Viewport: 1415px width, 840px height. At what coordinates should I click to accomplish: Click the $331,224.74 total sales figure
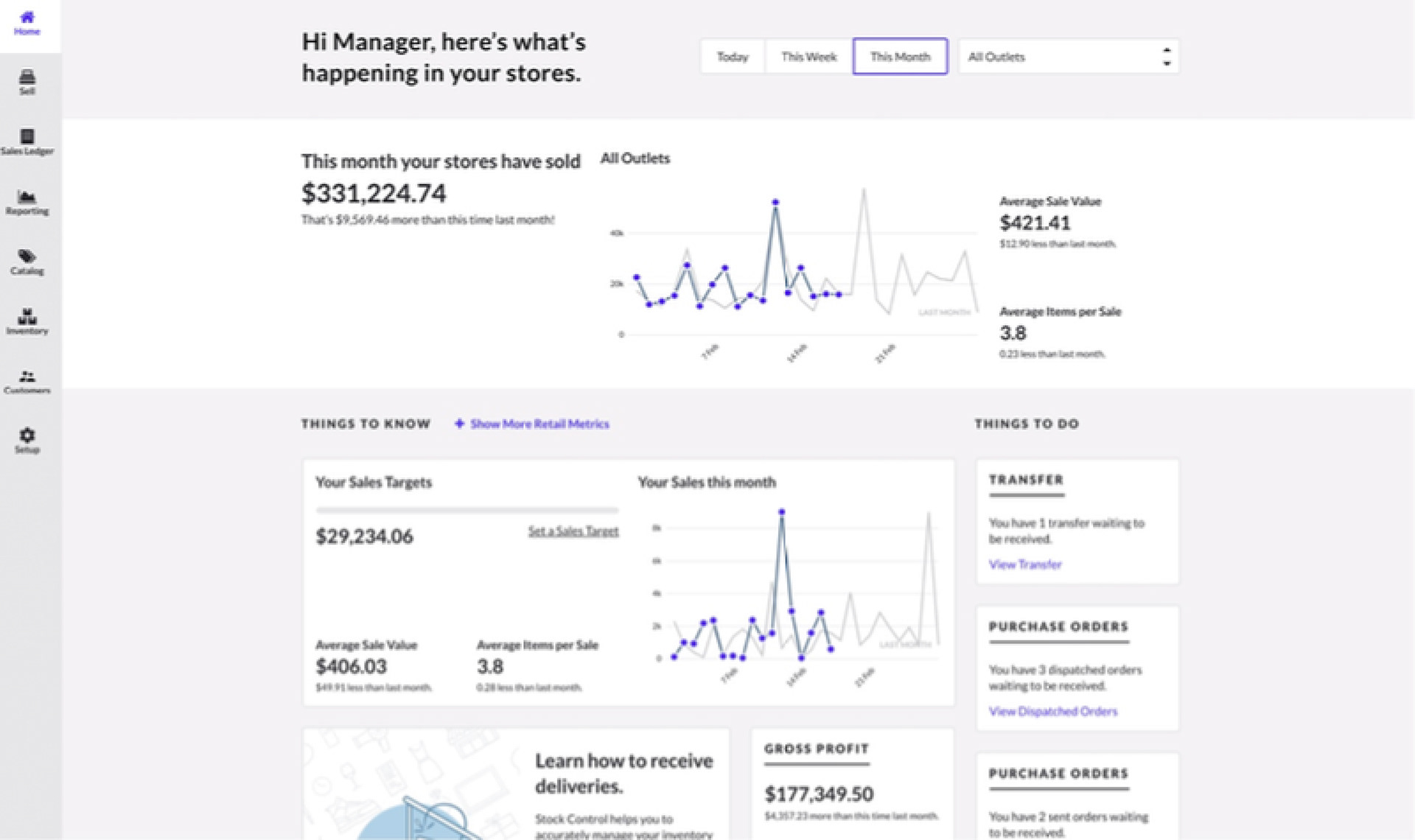pyautogui.click(x=374, y=193)
